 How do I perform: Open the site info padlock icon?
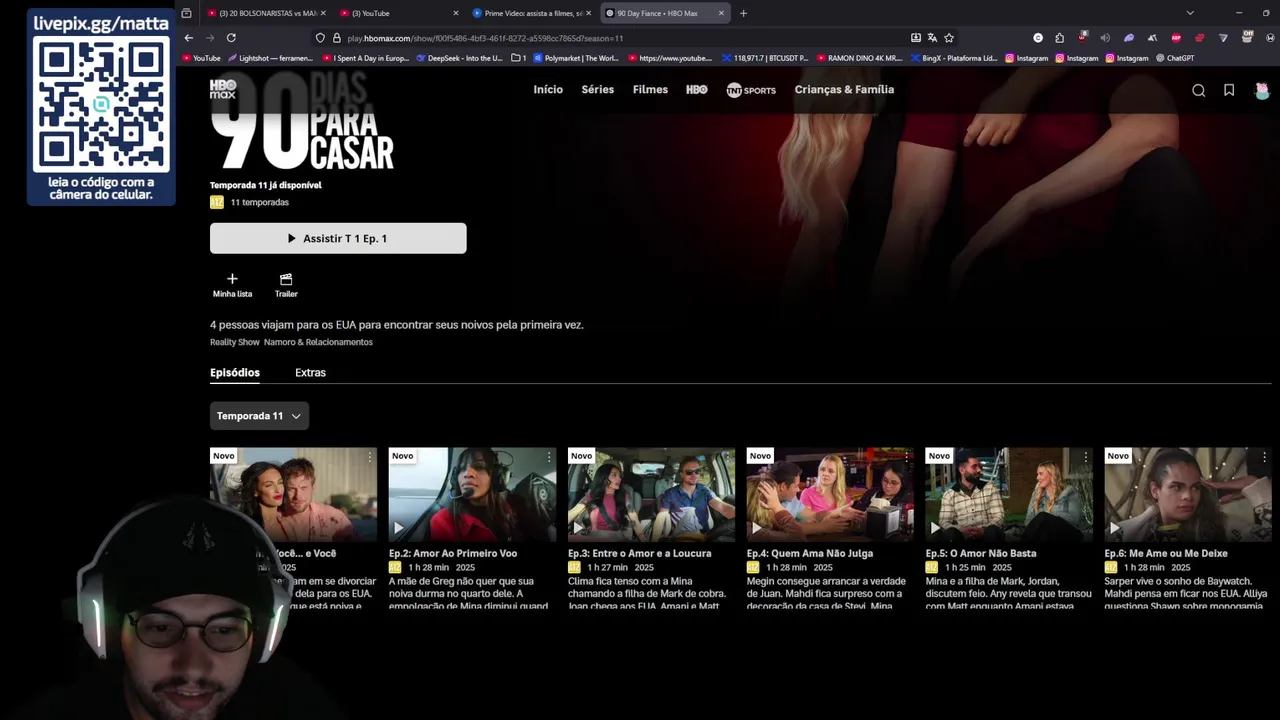coord(335,38)
